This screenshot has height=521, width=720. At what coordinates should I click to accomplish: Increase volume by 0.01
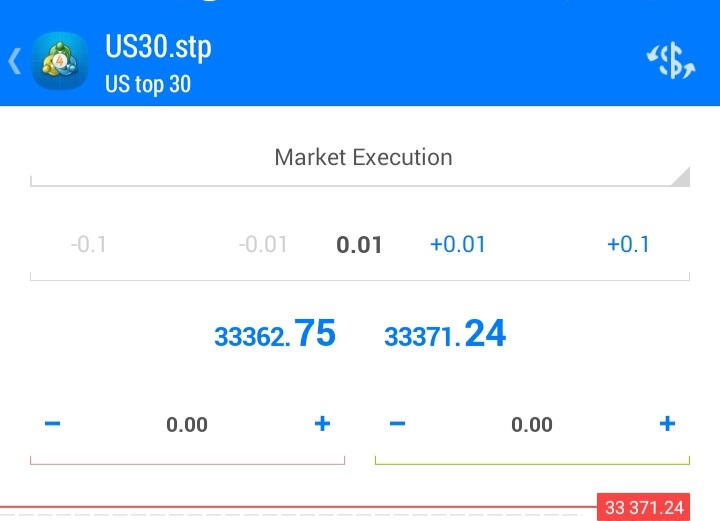coord(457,245)
